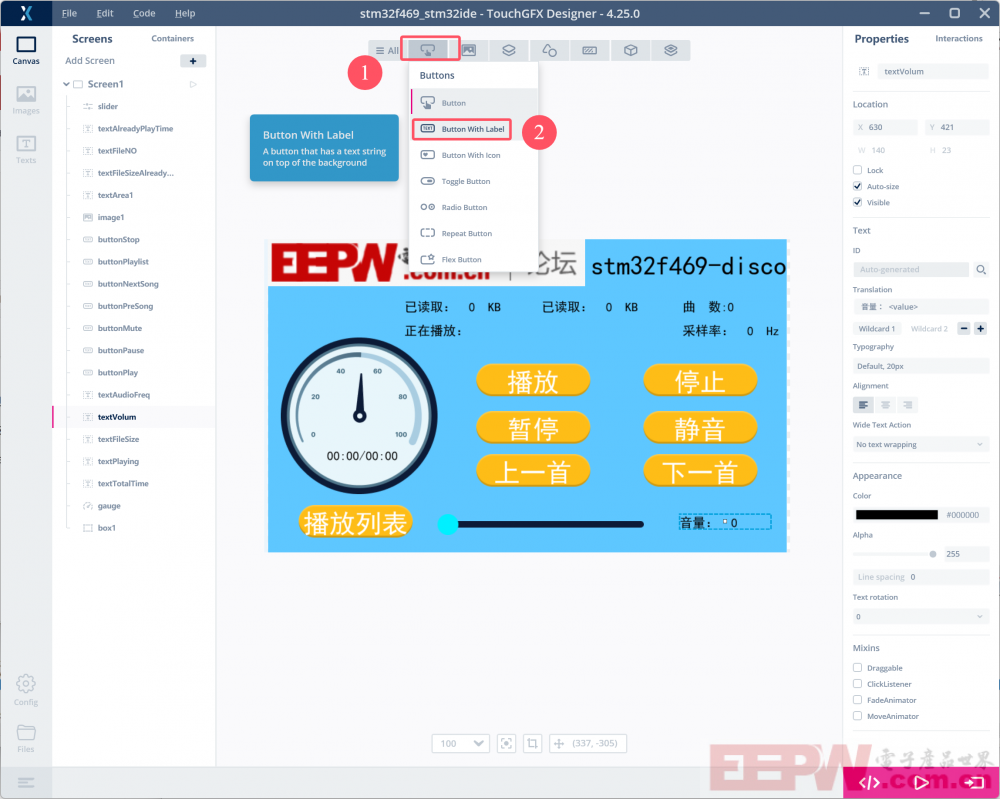Select buttonMute in the widget tree
This screenshot has width=1000, height=799.
pyautogui.click(x=120, y=328)
